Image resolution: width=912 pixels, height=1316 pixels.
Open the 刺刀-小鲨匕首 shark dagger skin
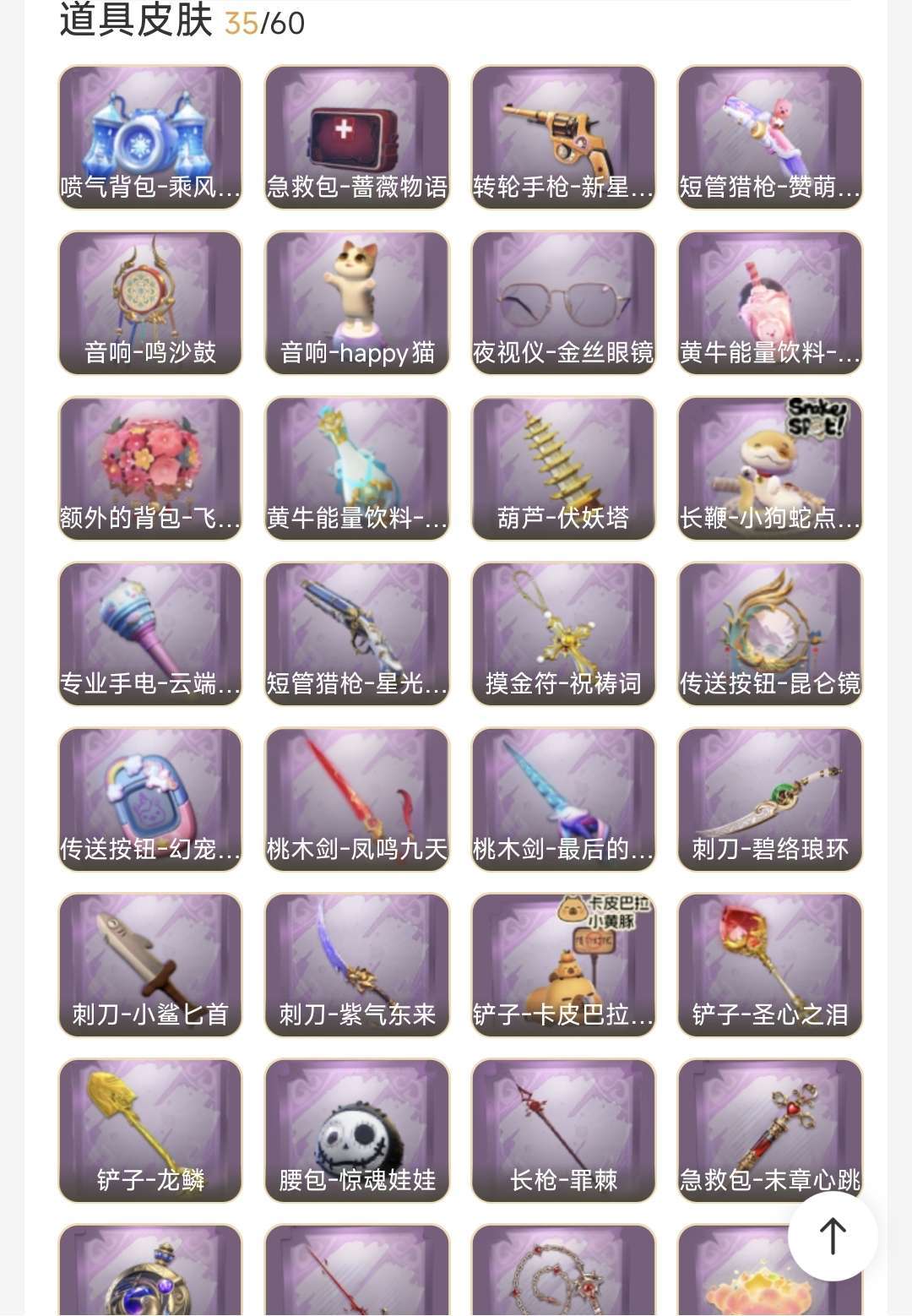(150, 965)
